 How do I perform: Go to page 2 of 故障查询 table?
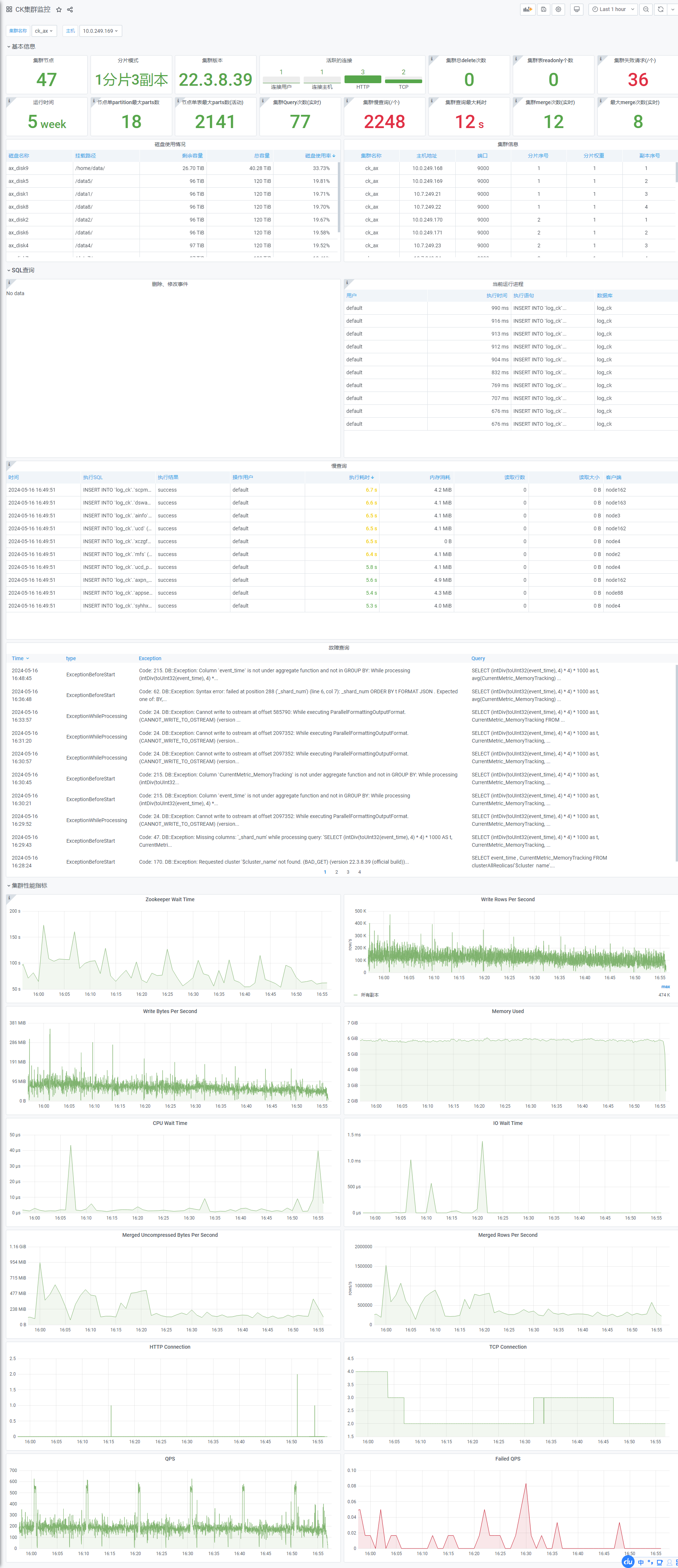pyautogui.click(x=336, y=872)
